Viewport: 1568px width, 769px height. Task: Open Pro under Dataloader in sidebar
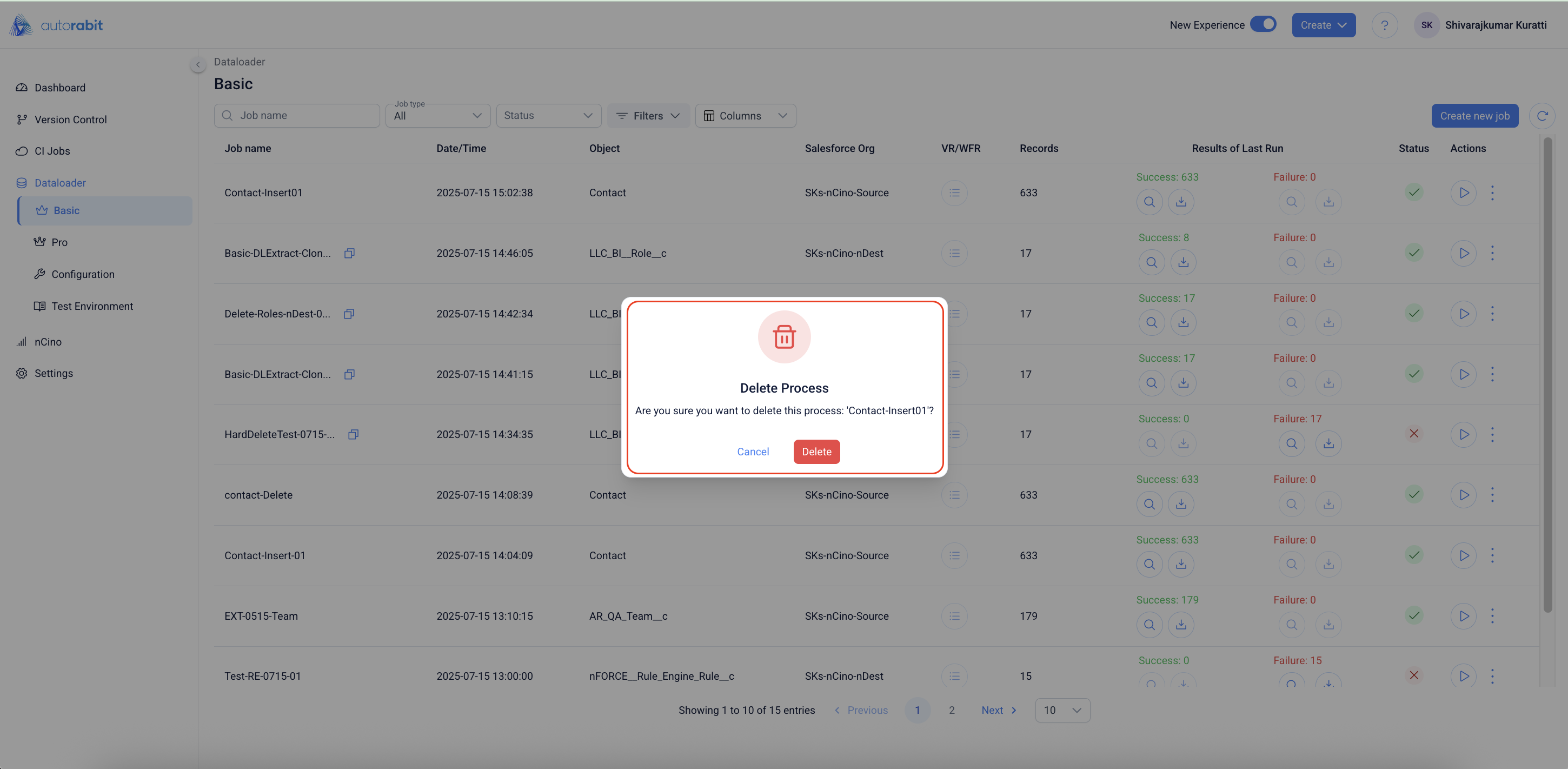click(59, 242)
